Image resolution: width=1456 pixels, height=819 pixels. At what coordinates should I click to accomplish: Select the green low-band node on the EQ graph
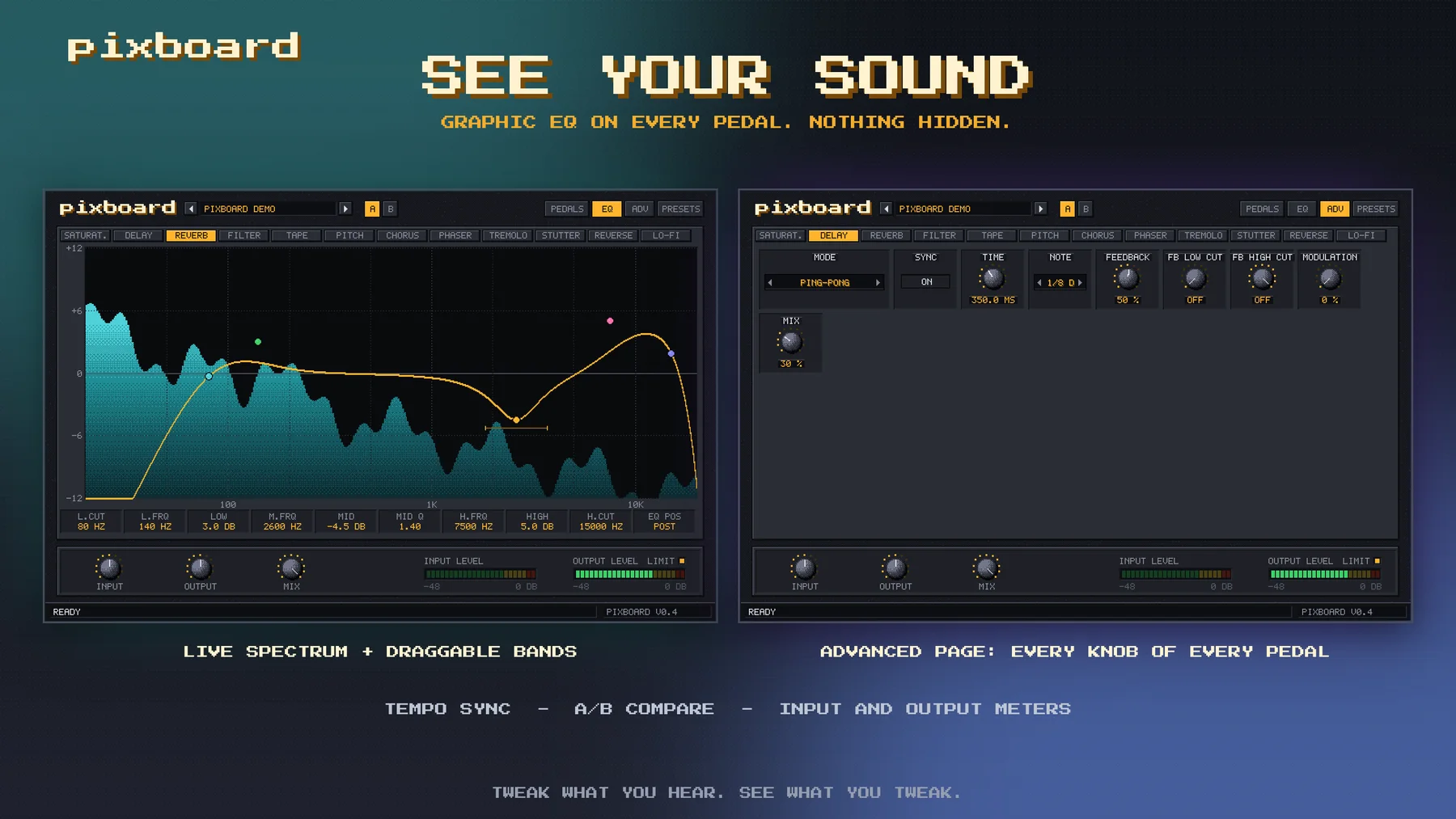(258, 342)
